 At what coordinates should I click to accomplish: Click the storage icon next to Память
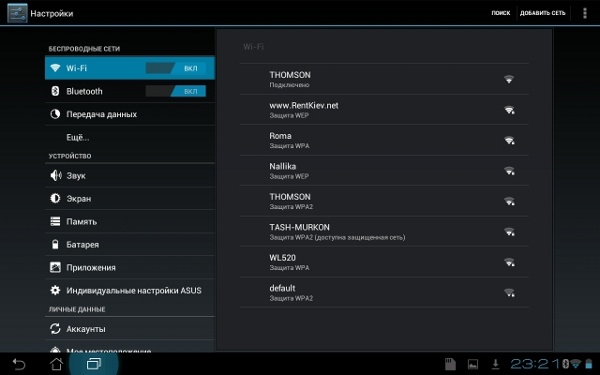point(55,221)
